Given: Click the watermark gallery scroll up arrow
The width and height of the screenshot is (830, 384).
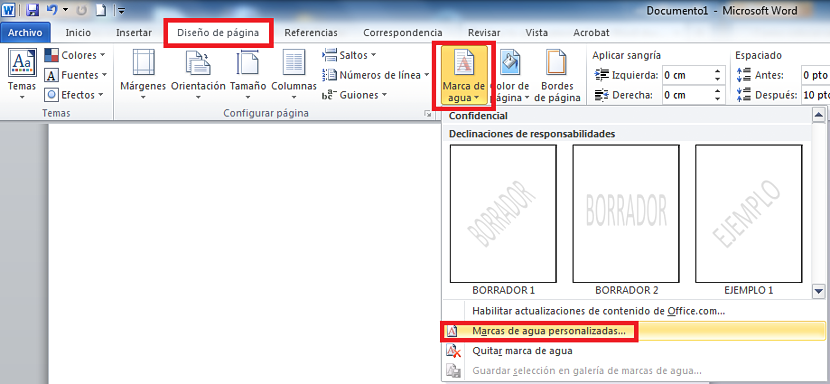Looking at the screenshot, I should [819, 115].
